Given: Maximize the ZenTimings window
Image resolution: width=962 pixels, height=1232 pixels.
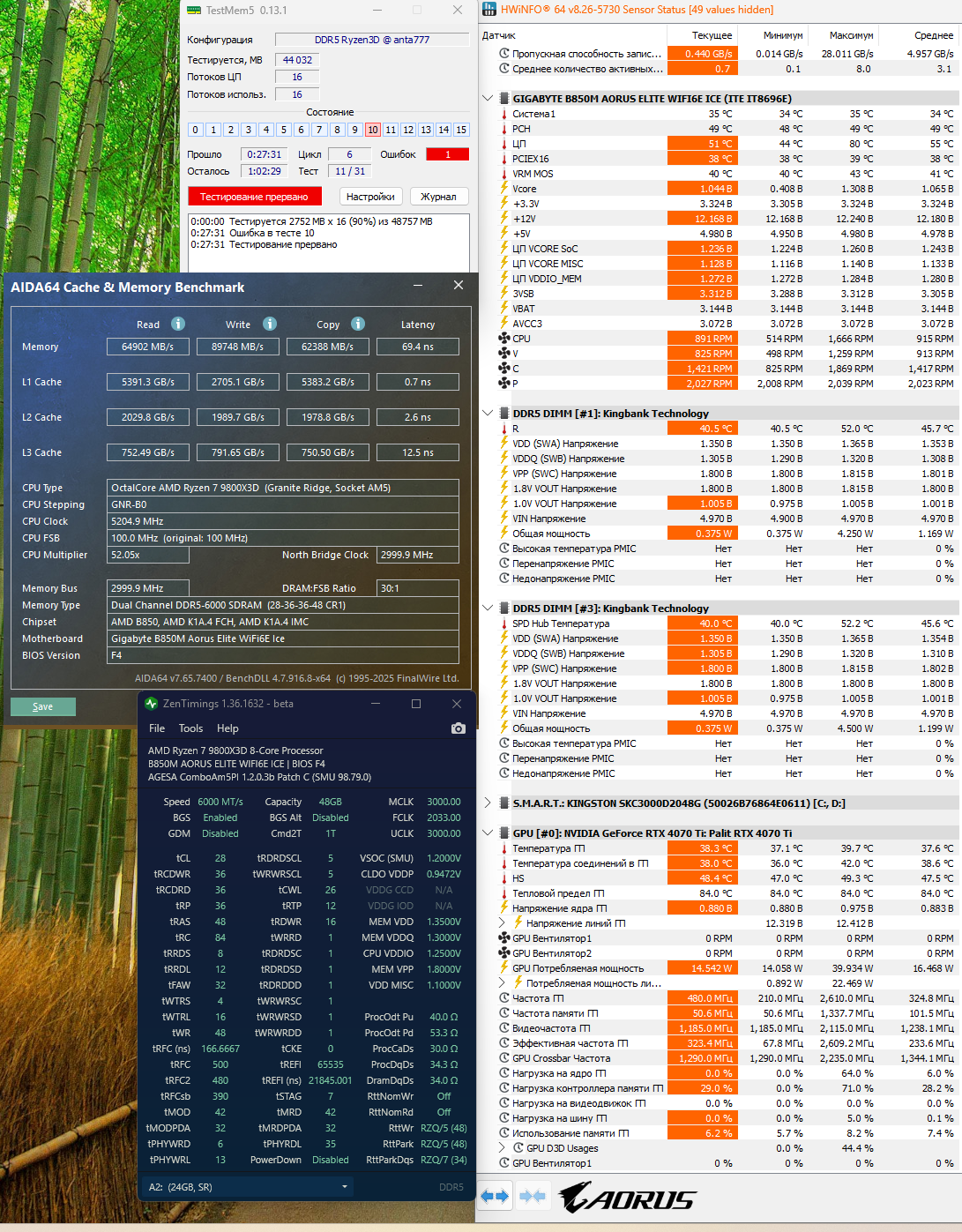Looking at the screenshot, I should pos(416,704).
